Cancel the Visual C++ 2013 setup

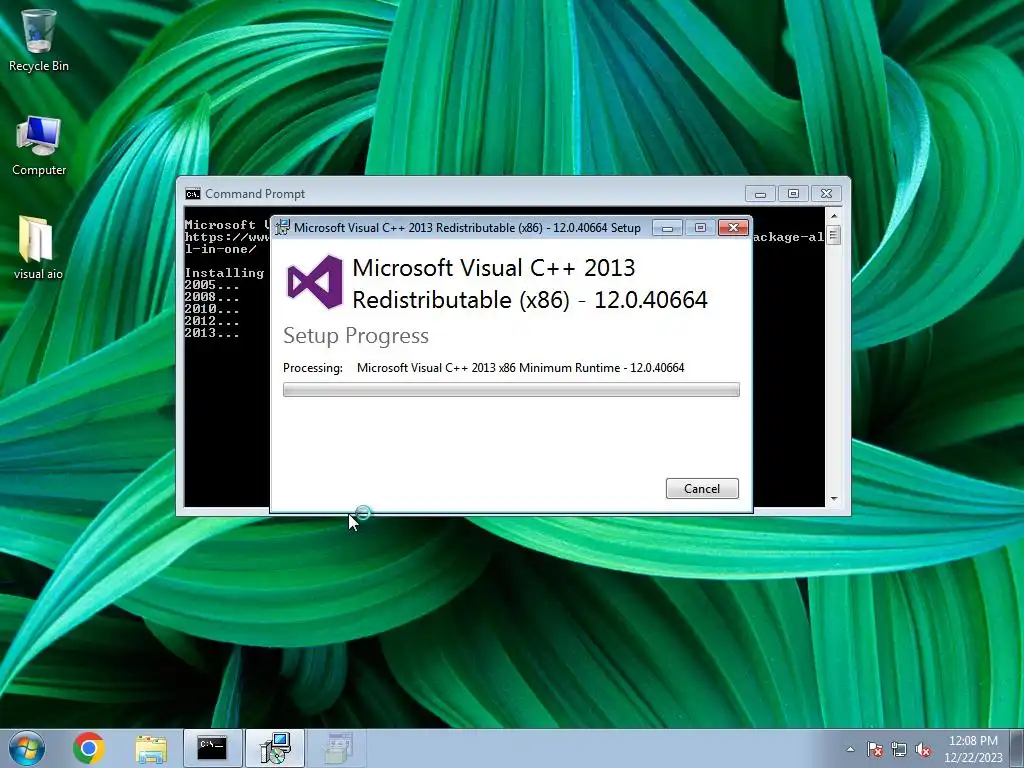pyautogui.click(x=702, y=488)
